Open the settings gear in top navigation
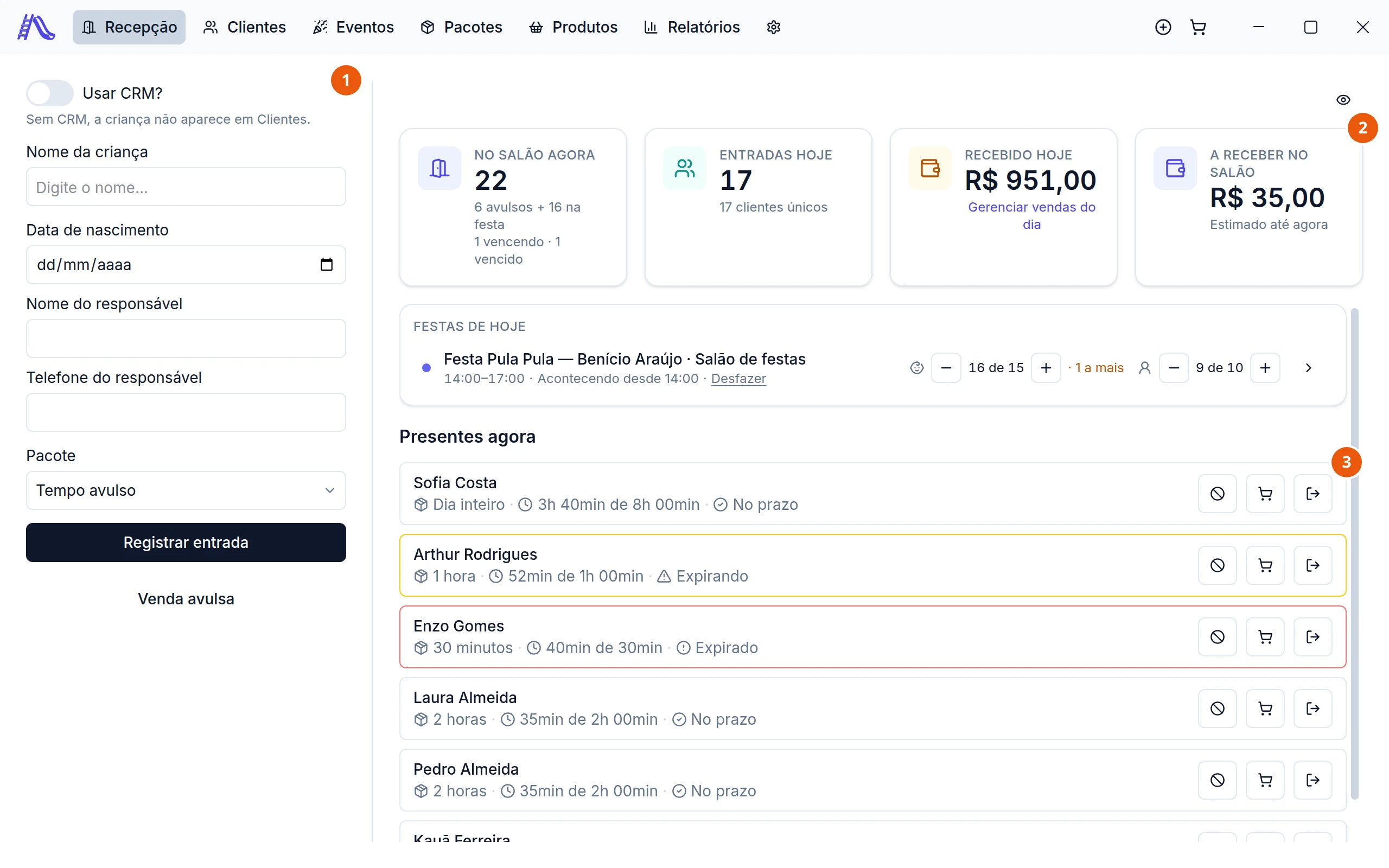1389x868 pixels. [773, 27]
